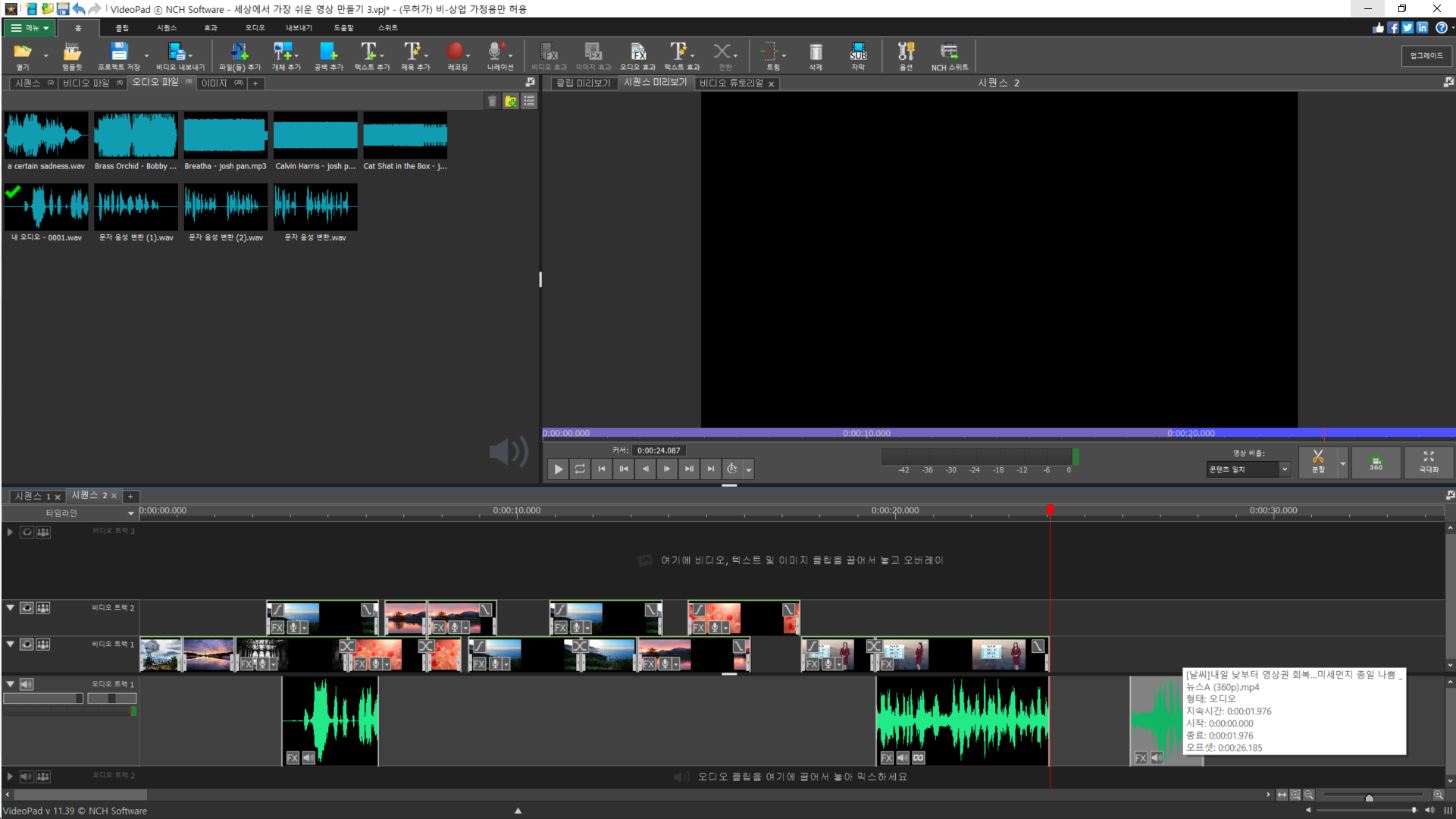Mute 오디오 트랙 1 with speaker icon
Image resolution: width=1456 pixels, height=819 pixels.
27,685
